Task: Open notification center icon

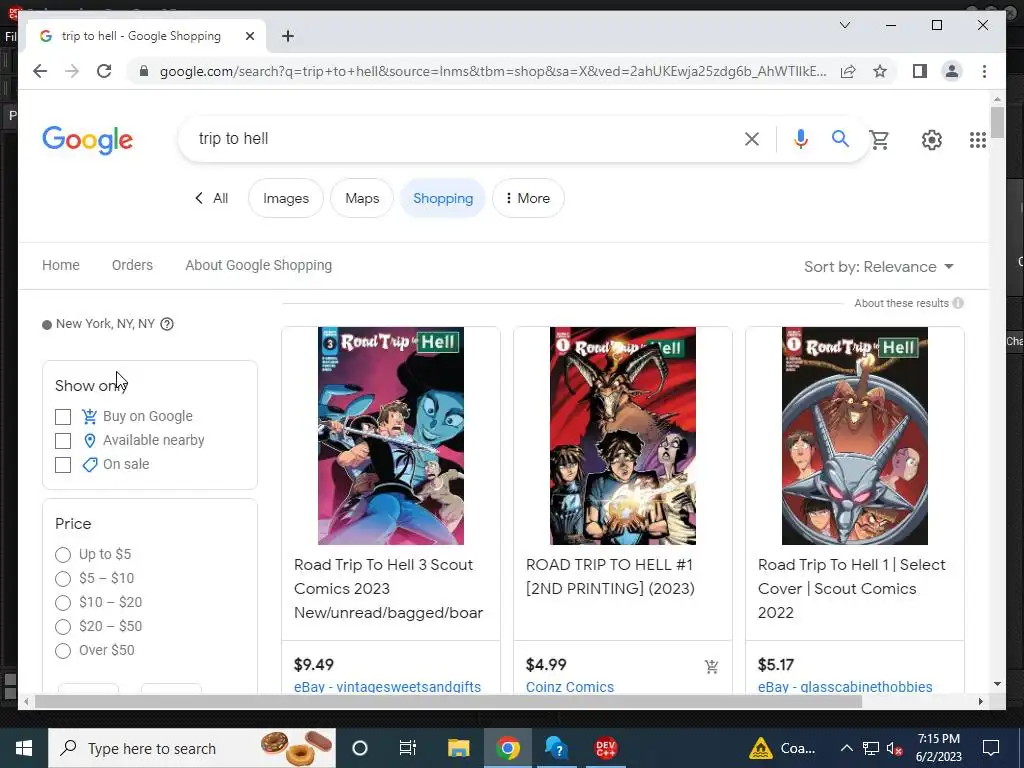Action: pyautogui.click(x=991, y=748)
